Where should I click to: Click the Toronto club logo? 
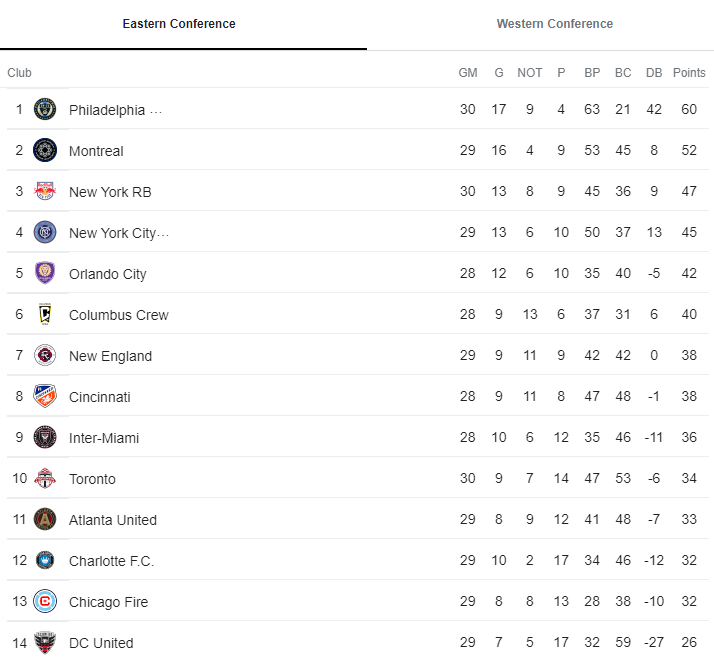tap(45, 478)
